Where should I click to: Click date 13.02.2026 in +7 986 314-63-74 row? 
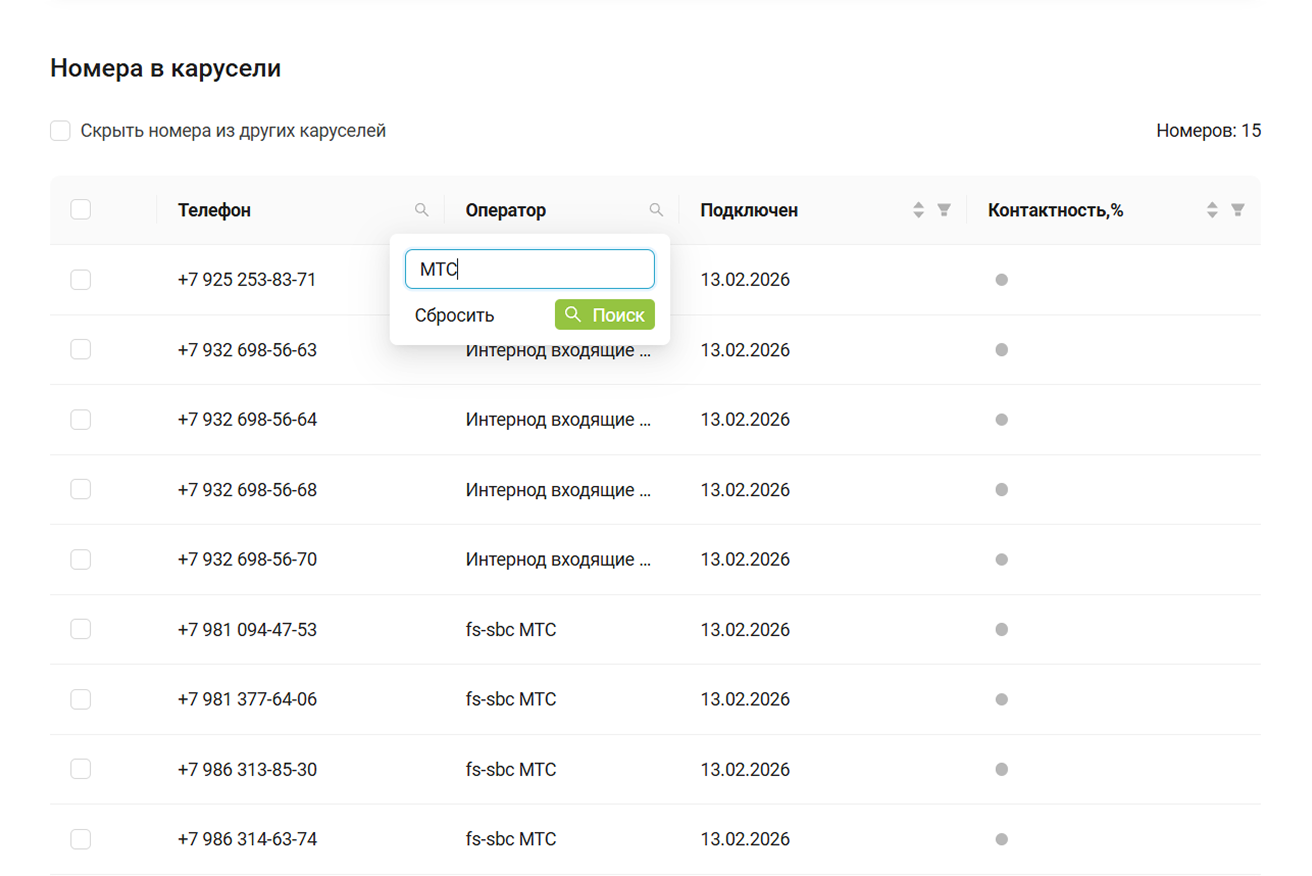pos(745,839)
